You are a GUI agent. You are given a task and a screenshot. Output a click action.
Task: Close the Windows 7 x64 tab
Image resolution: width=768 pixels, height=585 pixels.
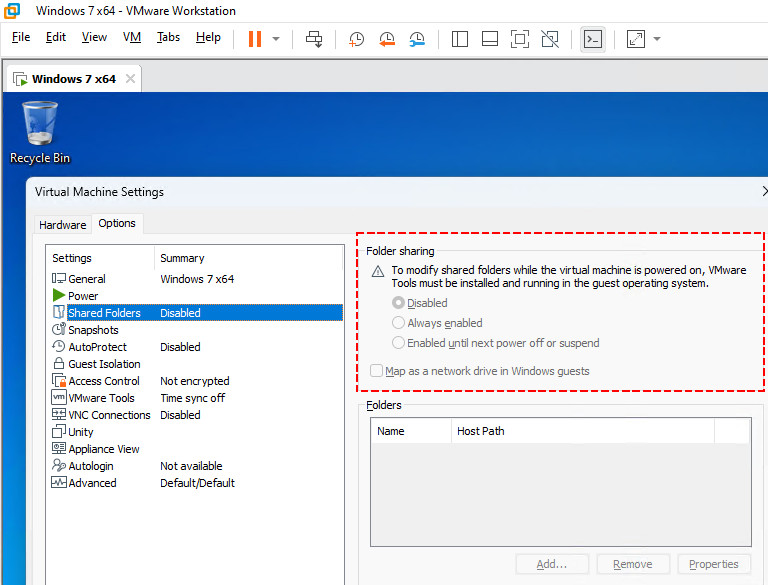pyautogui.click(x=130, y=78)
